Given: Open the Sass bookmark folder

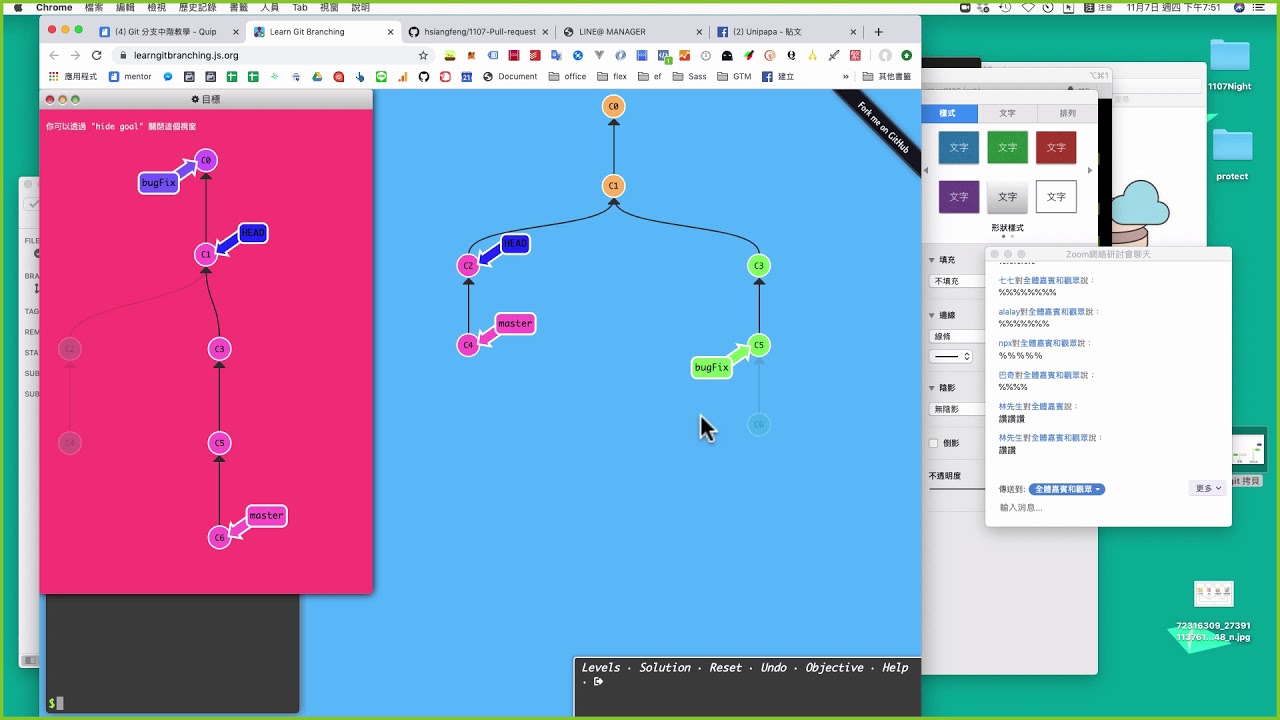Looking at the screenshot, I should pos(690,77).
